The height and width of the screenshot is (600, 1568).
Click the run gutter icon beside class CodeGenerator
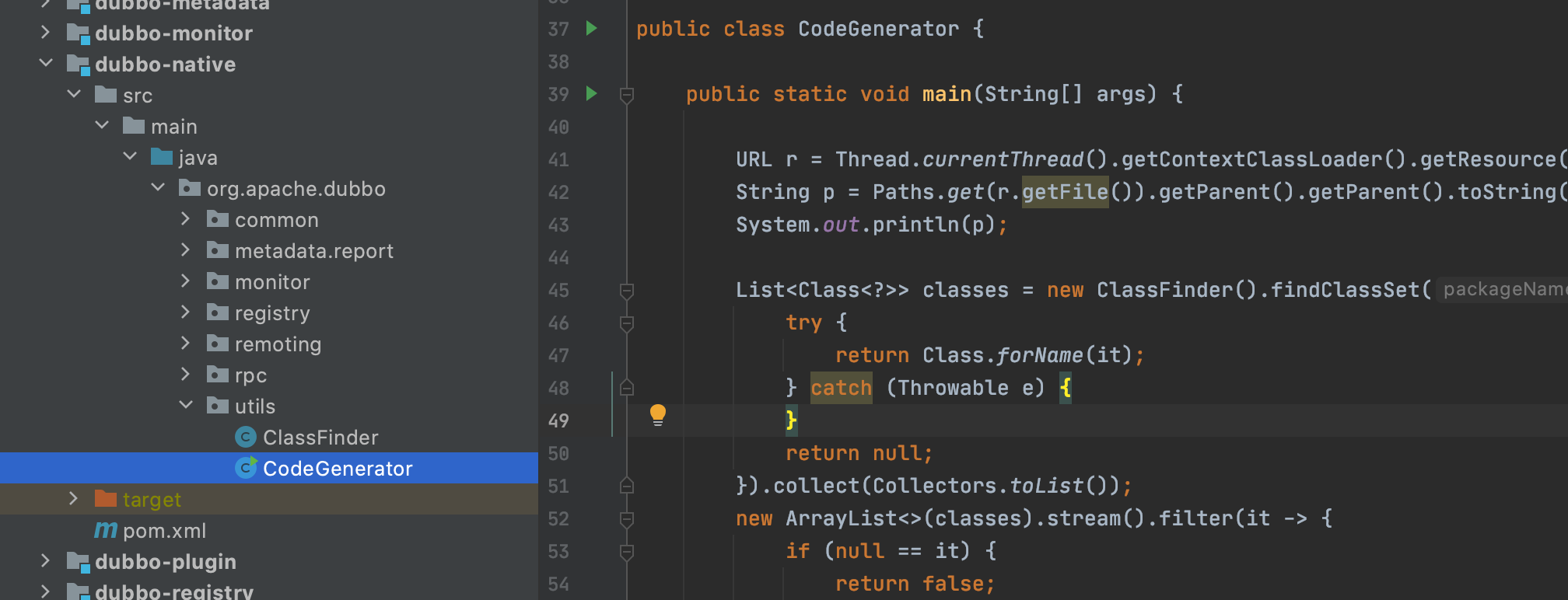[x=591, y=29]
